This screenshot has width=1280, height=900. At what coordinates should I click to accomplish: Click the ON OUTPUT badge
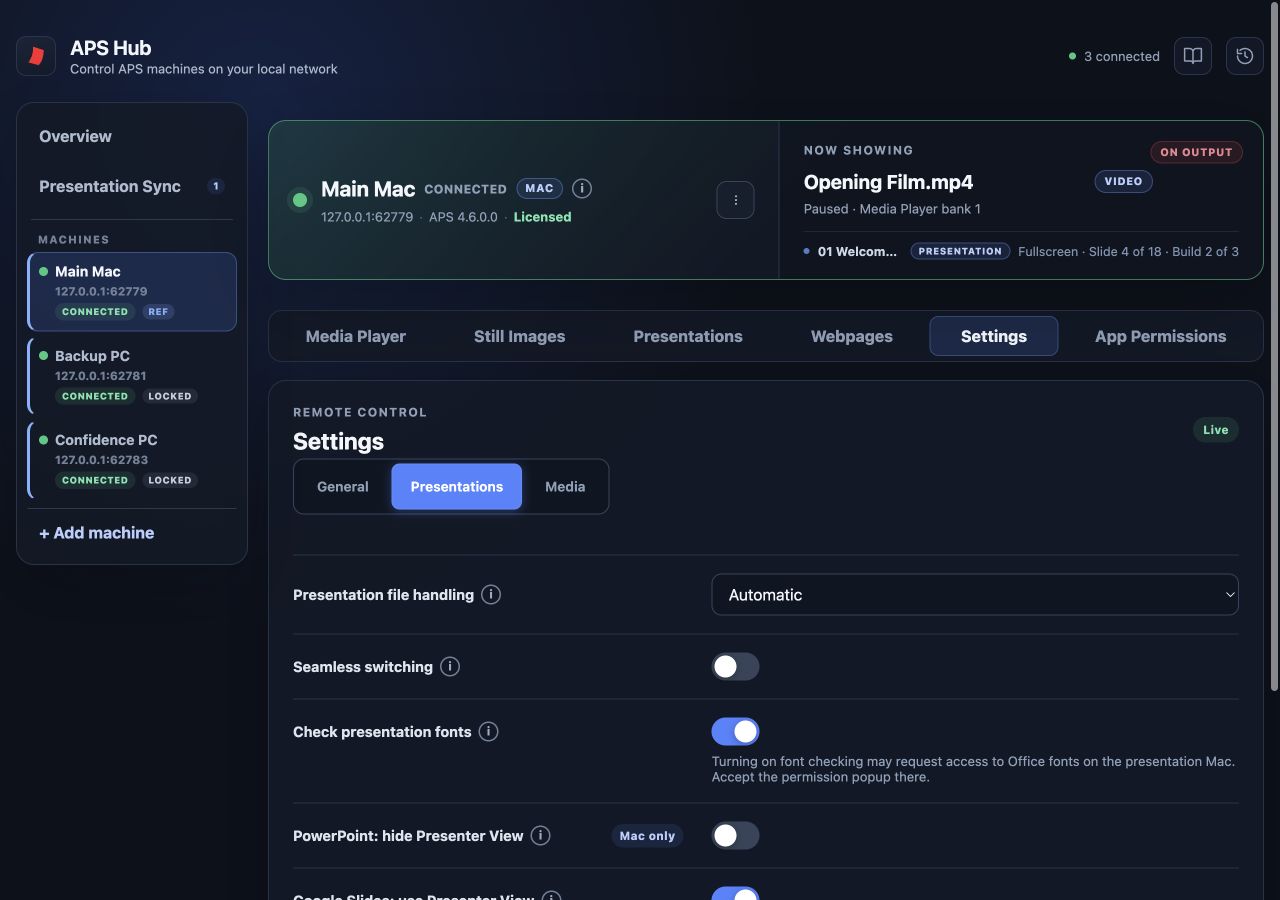point(1197,152)
